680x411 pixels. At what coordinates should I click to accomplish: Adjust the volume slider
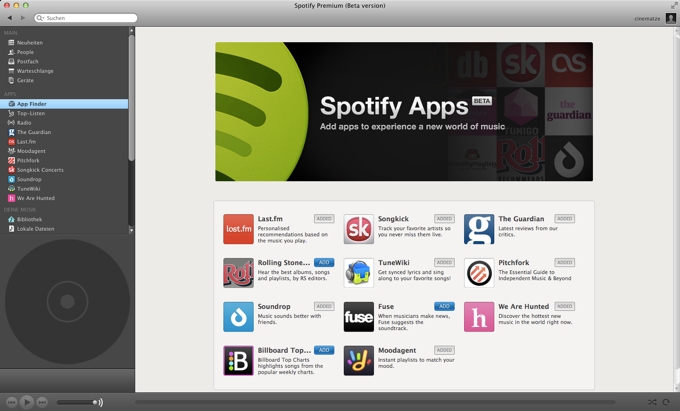(77, 402)
